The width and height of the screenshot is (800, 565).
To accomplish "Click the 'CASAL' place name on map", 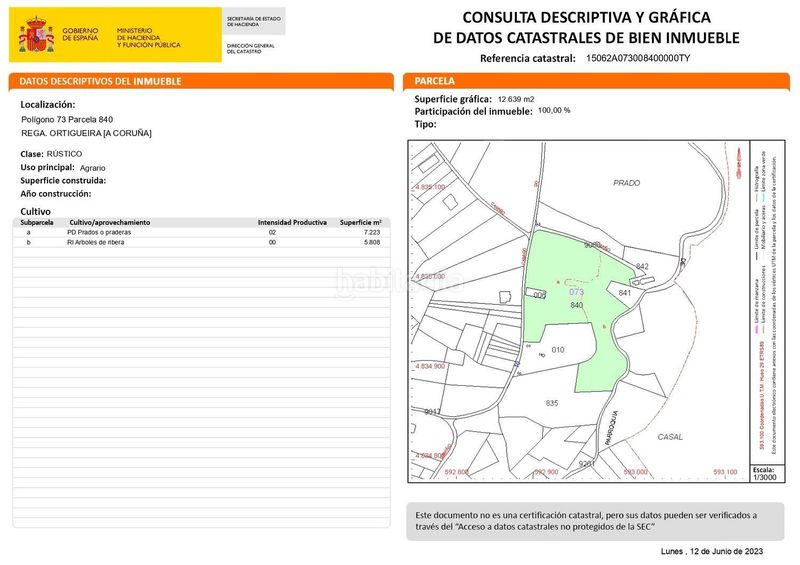I will [x=670, y=437].
